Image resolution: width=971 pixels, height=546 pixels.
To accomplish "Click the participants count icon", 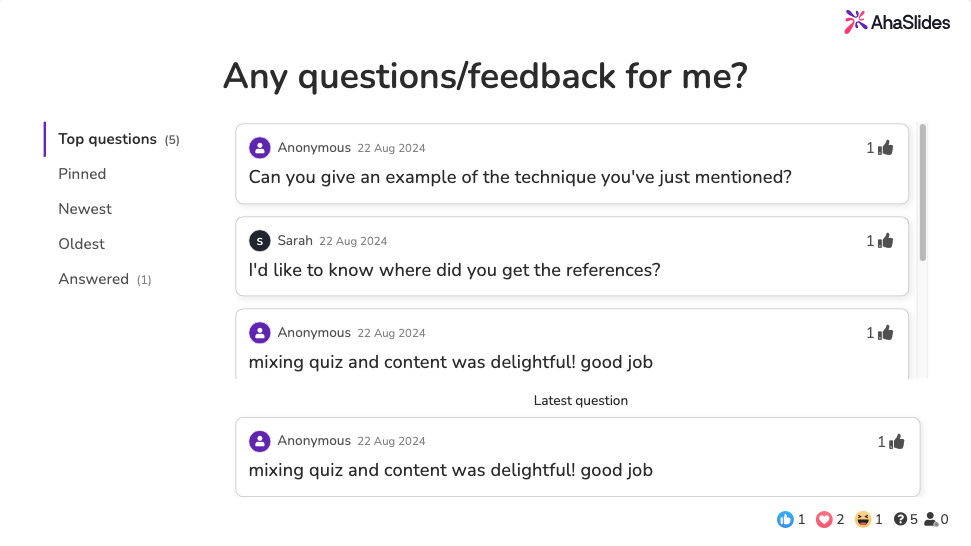I will [931, 519].
